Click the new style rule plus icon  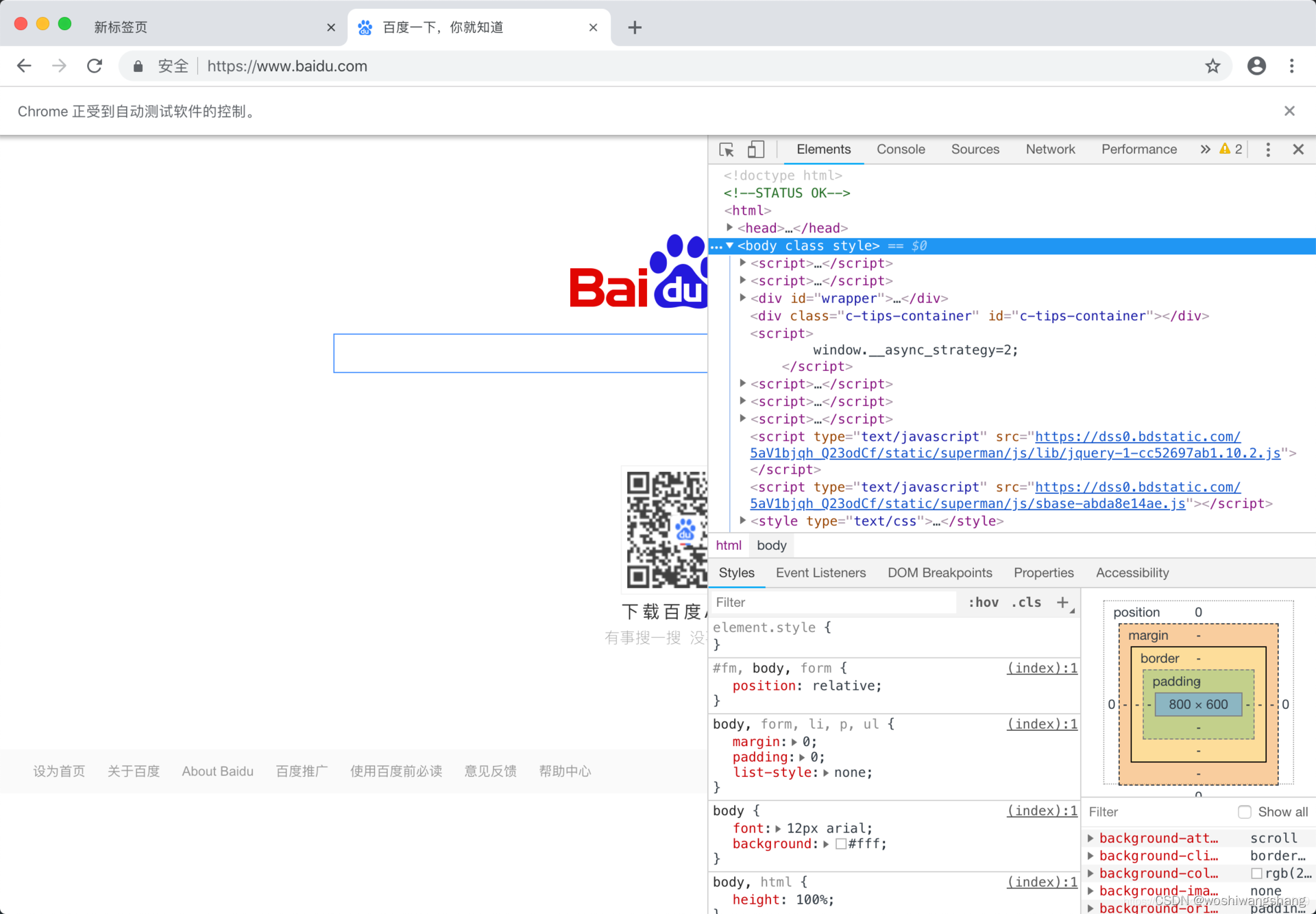pos(1062,602)
